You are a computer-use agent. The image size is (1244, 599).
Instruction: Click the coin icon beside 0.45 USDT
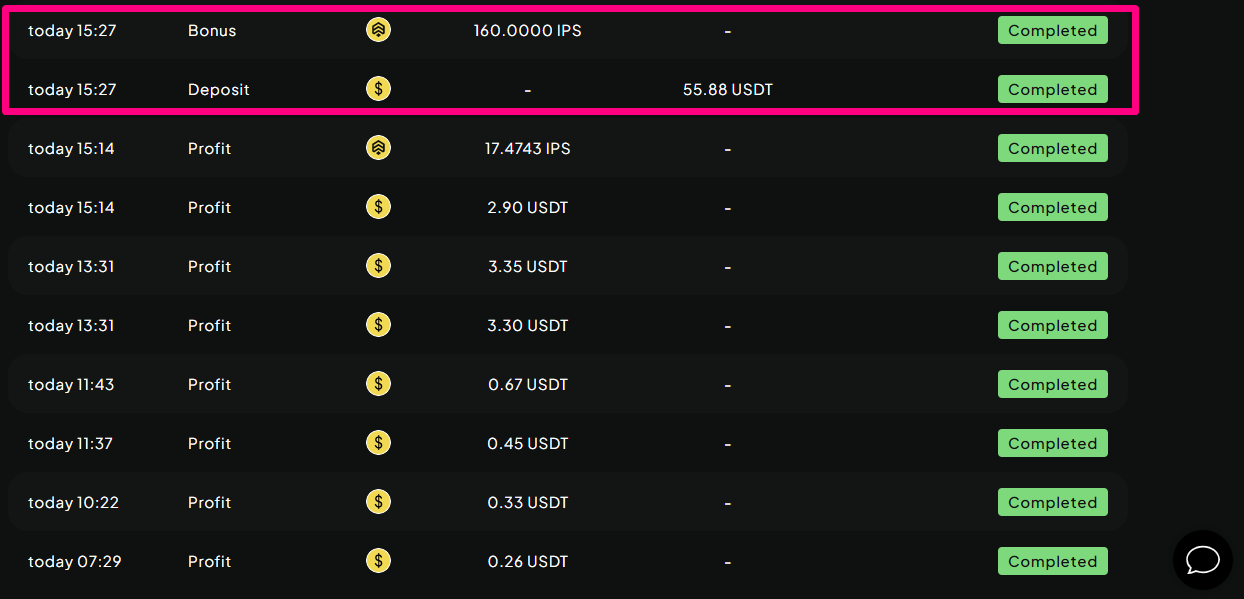(378, 443)
